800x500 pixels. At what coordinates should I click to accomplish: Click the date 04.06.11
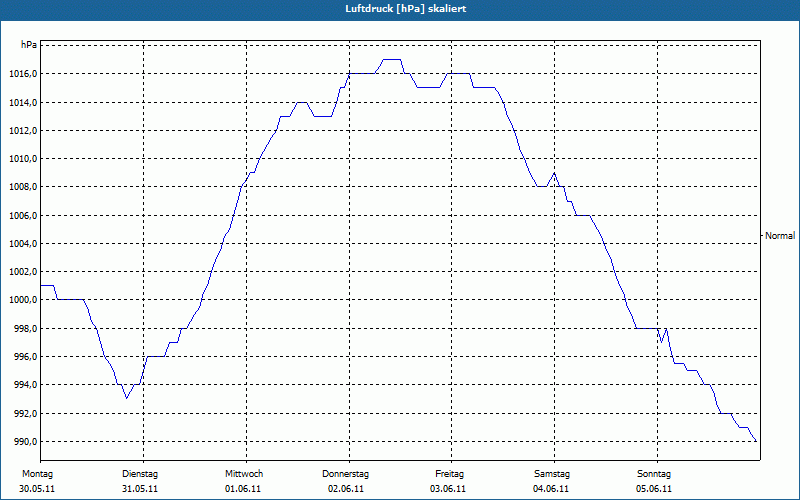[551, 489]
